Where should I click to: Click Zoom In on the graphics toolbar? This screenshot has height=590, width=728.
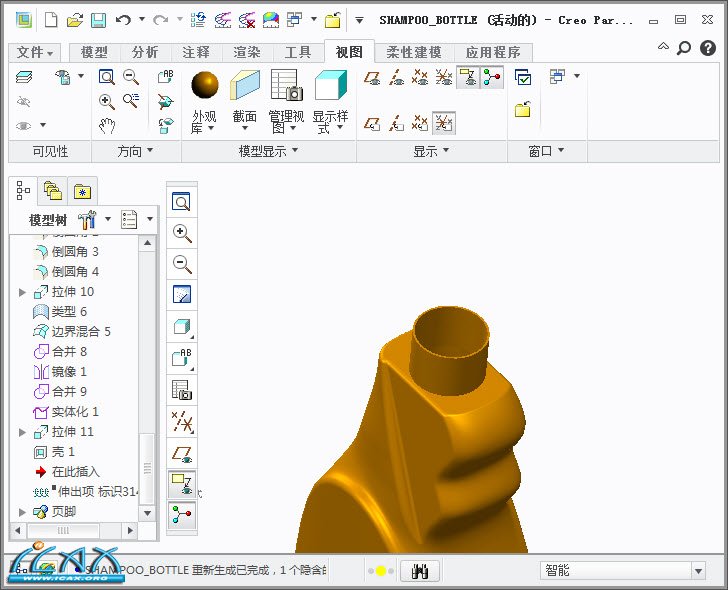[182, 233]
